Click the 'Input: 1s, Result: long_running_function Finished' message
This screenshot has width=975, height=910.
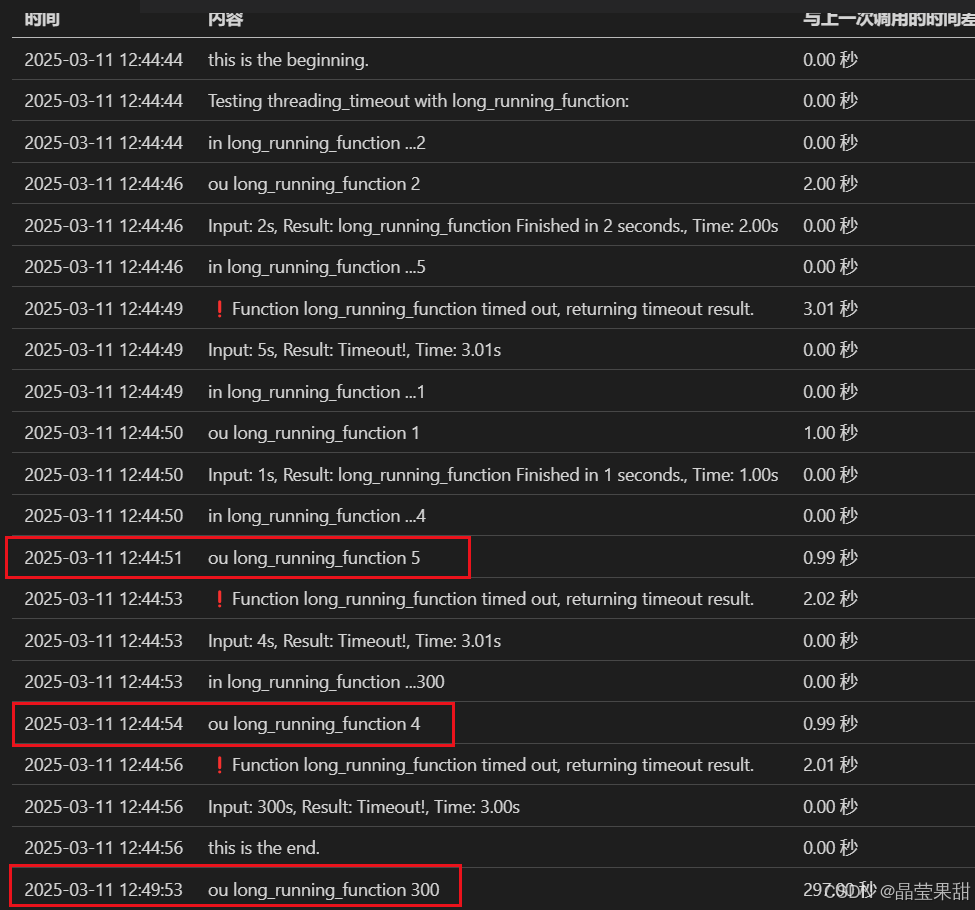coord(493,475)
